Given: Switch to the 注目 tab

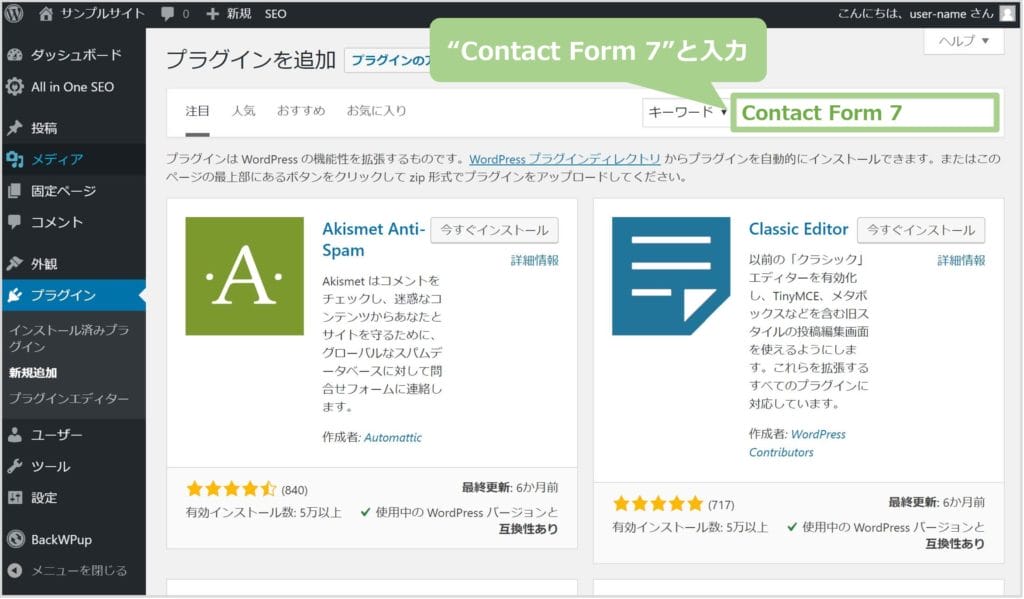Looking at the screenshot, I should point(197,111).
